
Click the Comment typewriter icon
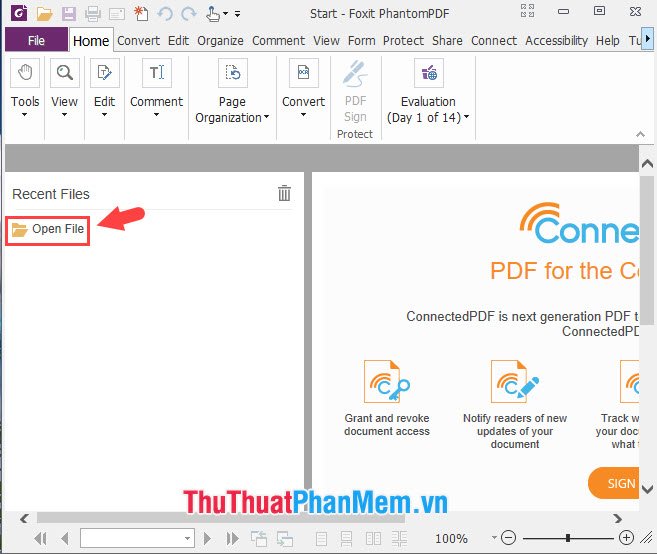pos(157,73)
